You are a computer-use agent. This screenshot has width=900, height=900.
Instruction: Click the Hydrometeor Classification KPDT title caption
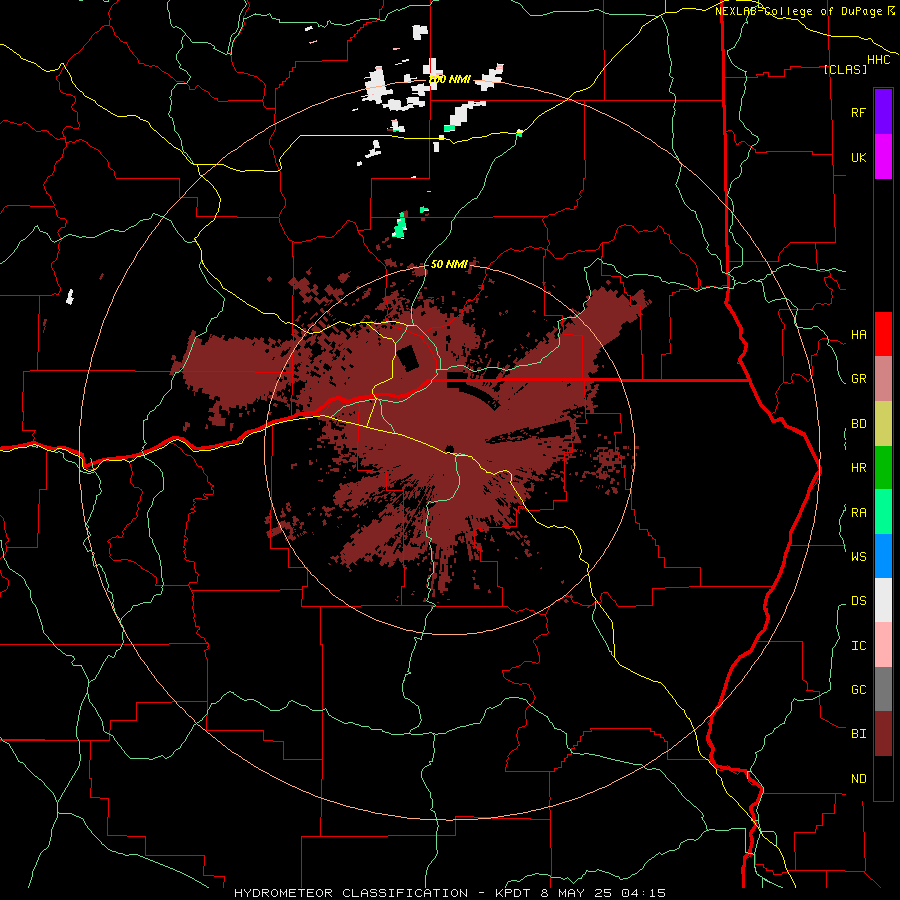click(450, 893)
